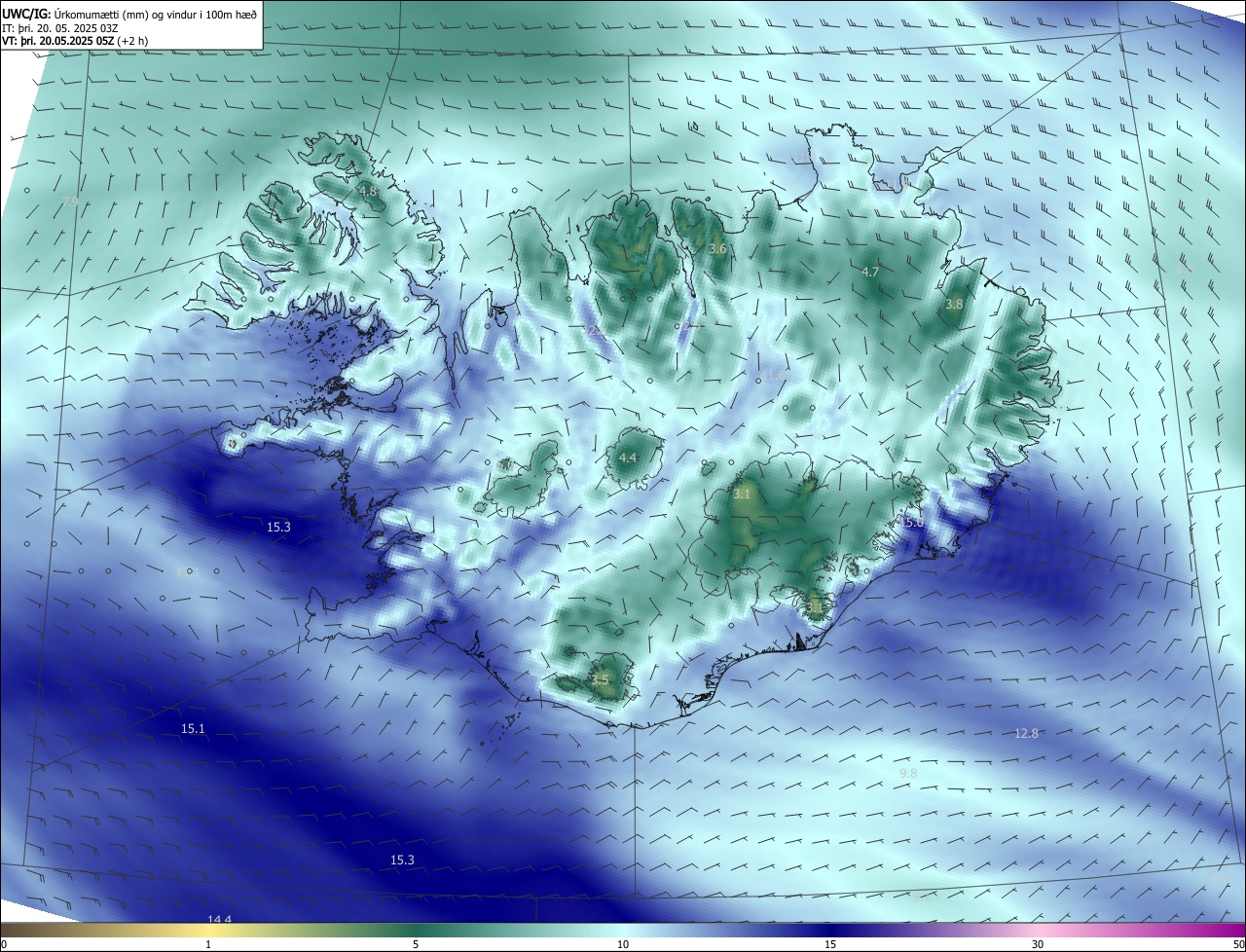
Task: Click the '5' label on the colour scale
Action: tap(416, 944)
